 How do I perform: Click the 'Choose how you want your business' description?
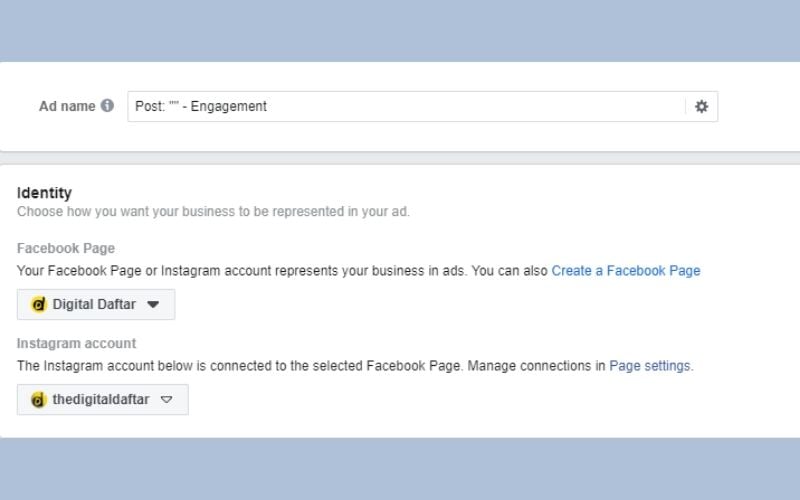pos(213,212)
